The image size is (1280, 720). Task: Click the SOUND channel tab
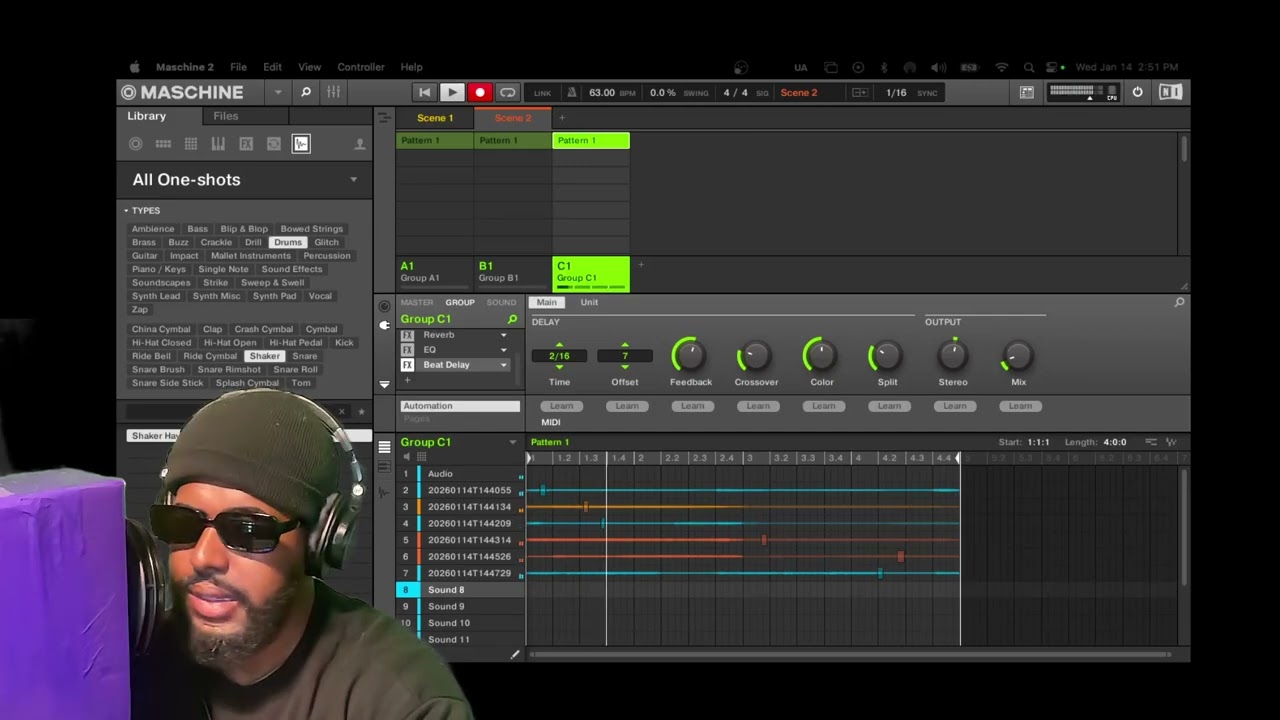point(501,302)
